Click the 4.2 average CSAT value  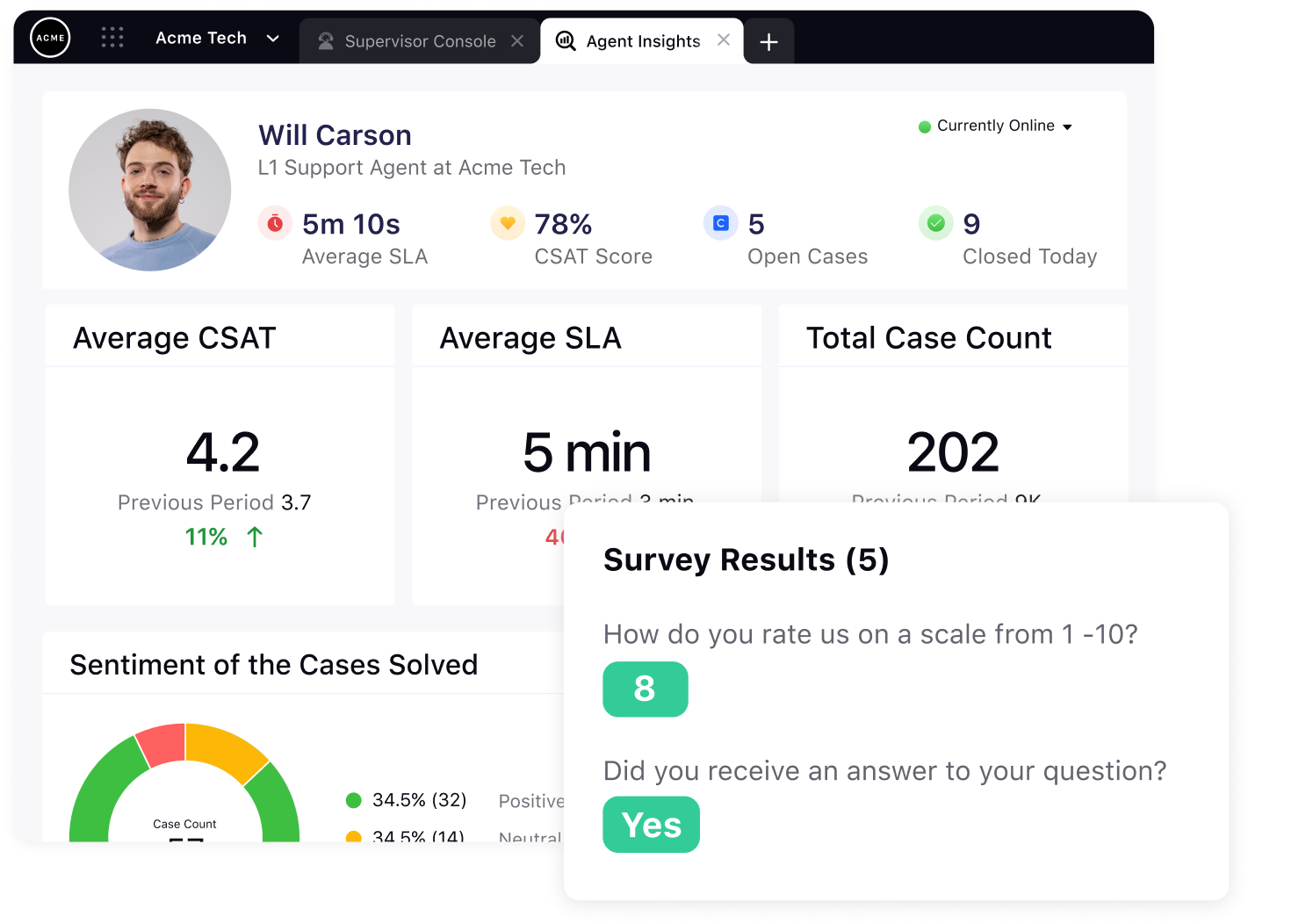tap(223, 452)
